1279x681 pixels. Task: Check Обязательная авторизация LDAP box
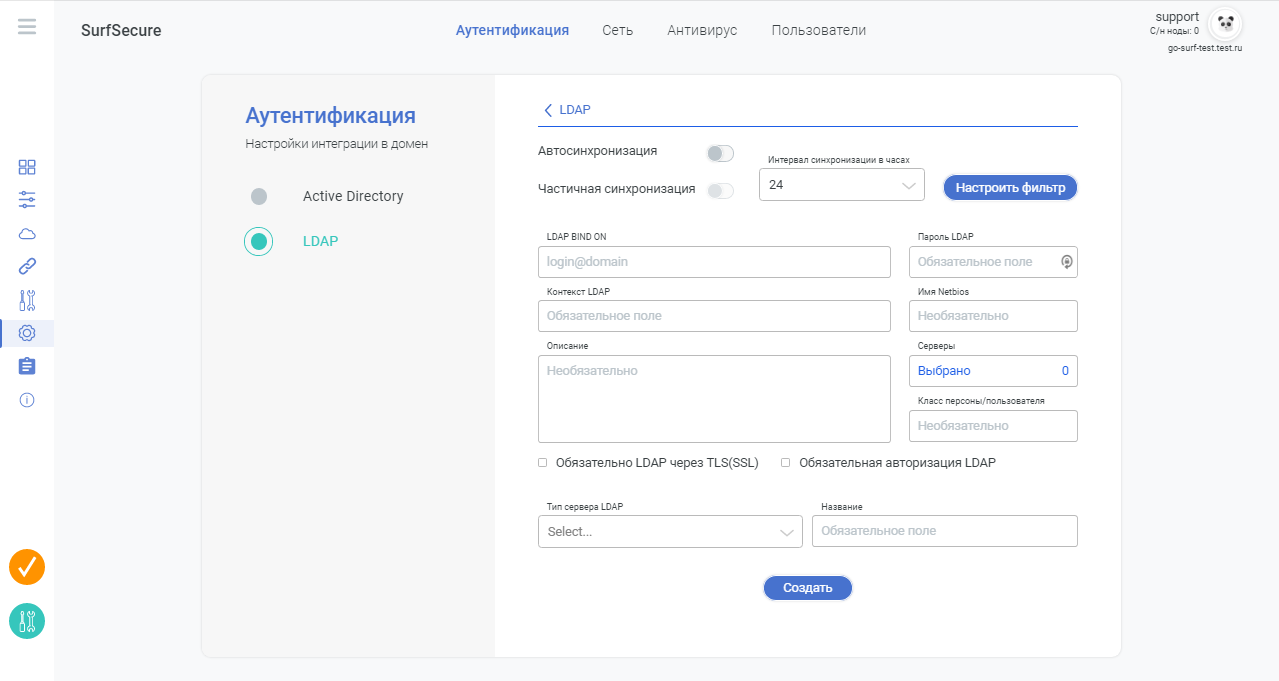(786, 463)
